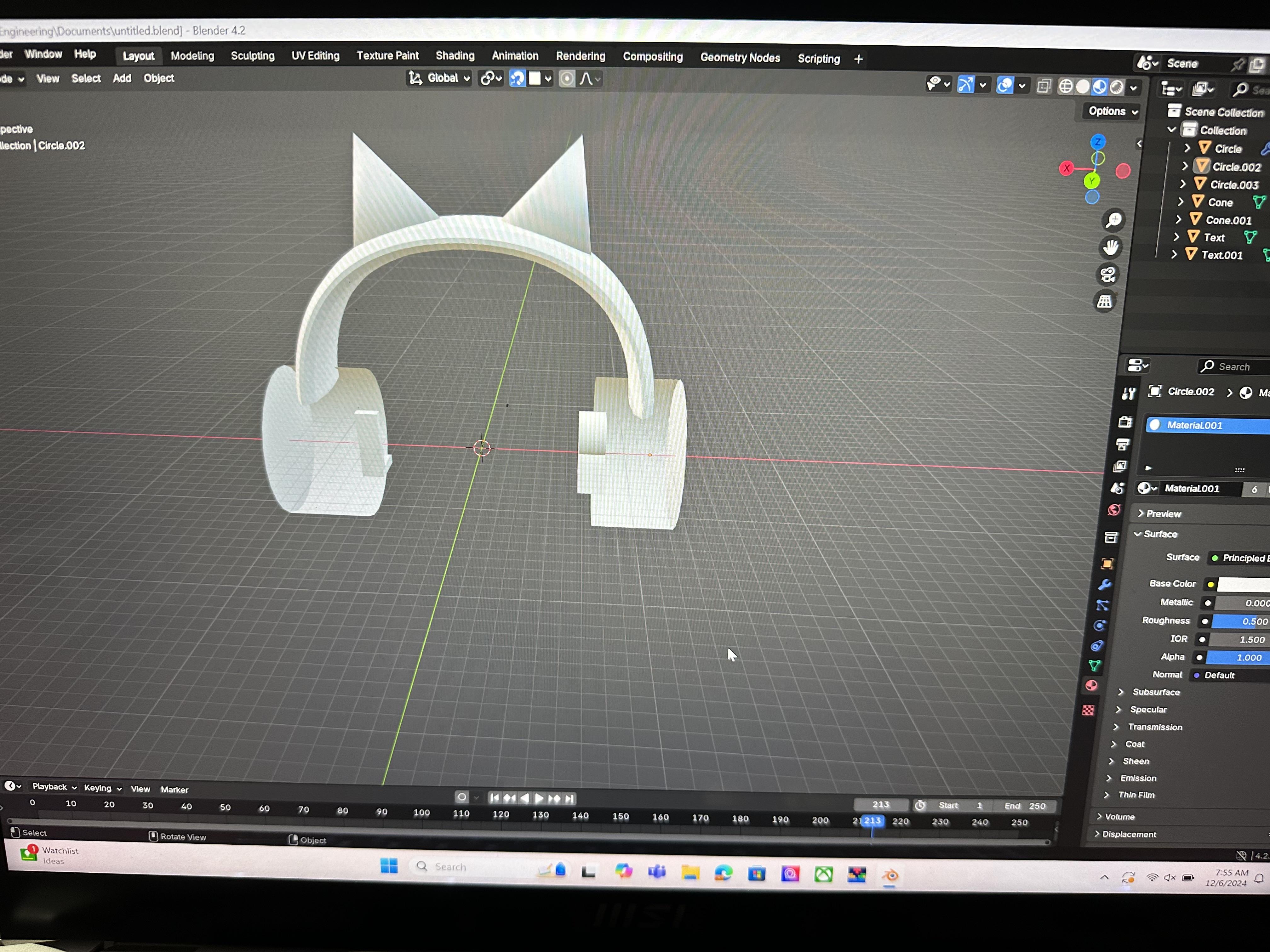Screen dimensions: 1270x952
Task: Switch to solid viewport shading
Action: click(1083, 87)
